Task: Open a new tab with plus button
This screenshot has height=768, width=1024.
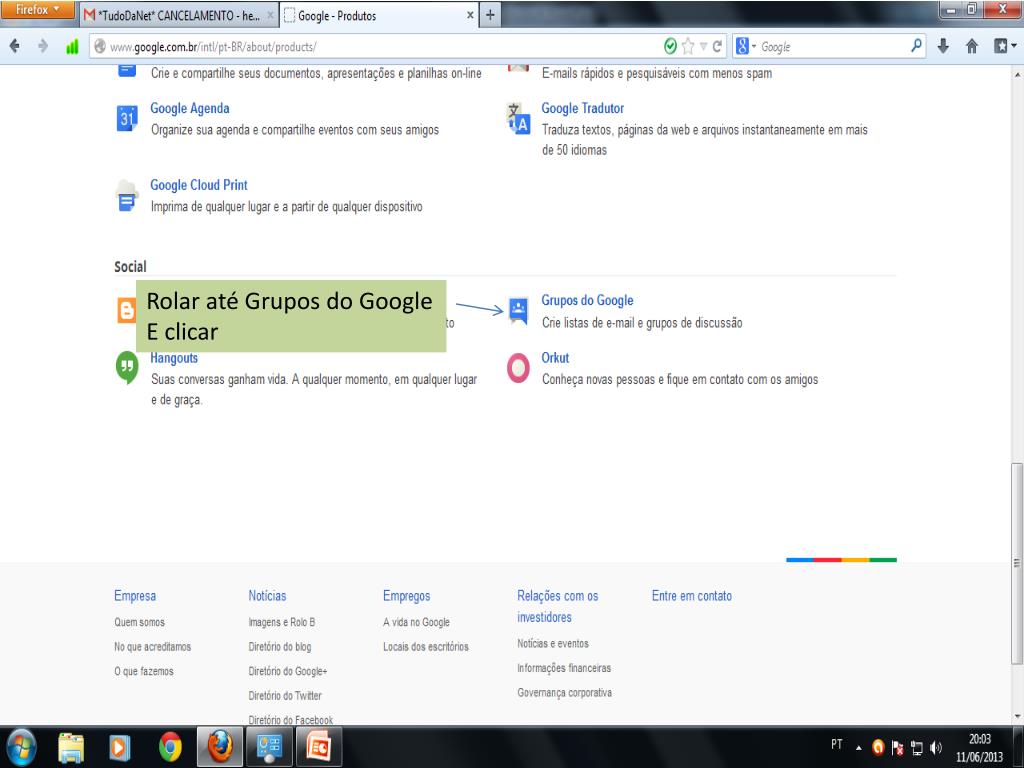Action: [490, 15]
